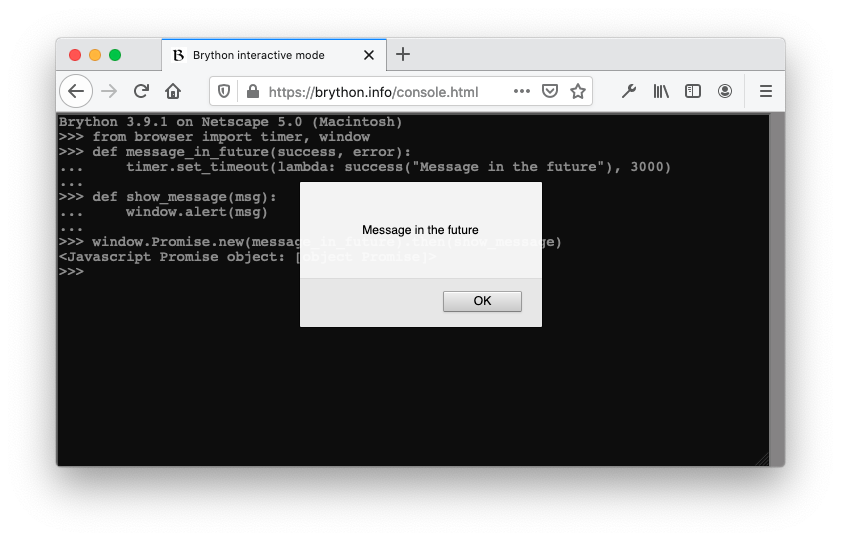Save page to Pocket
Viewport: 841px width, 541px height.
tap(550, 91)
